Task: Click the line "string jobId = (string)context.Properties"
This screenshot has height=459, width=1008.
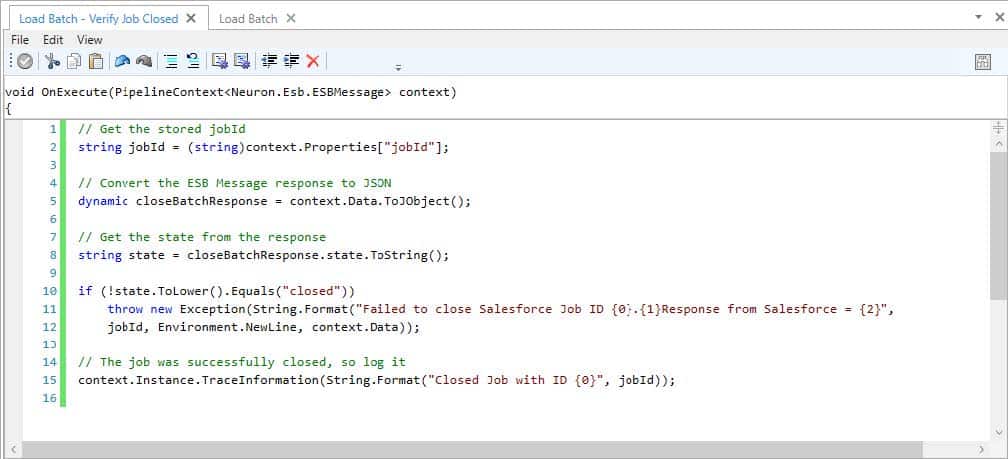Action: click(x=264, y=147)
